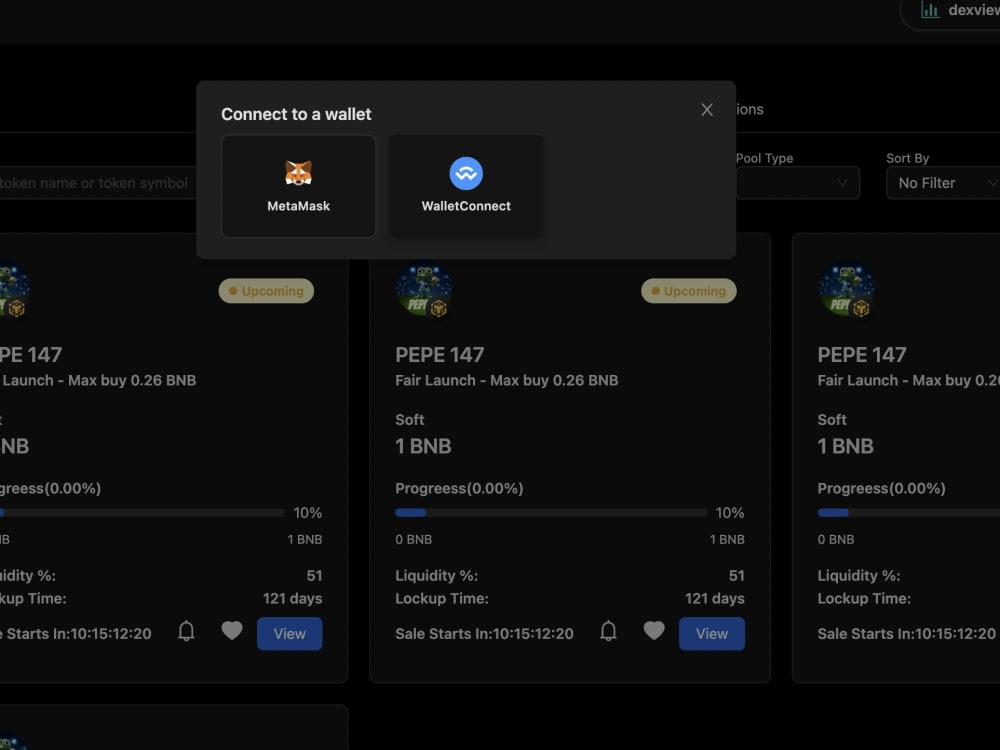Image resolution: width=1000 pixels, height=750 pixels.
Task: Click the bell alert icon on middle PEPE 147 card
Action: [x=608, y=633]
